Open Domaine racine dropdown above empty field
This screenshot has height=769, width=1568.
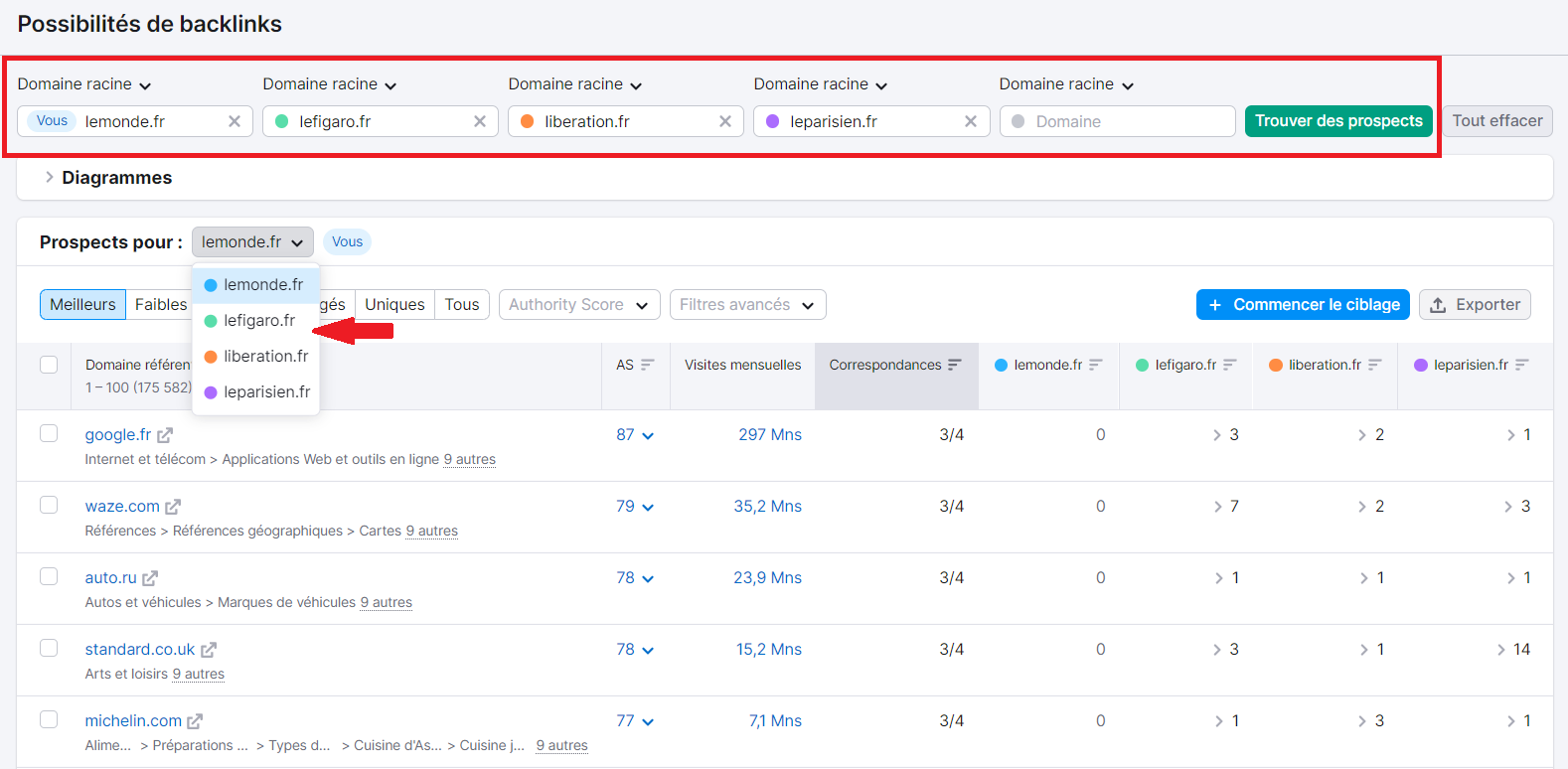coord(1066,84)
